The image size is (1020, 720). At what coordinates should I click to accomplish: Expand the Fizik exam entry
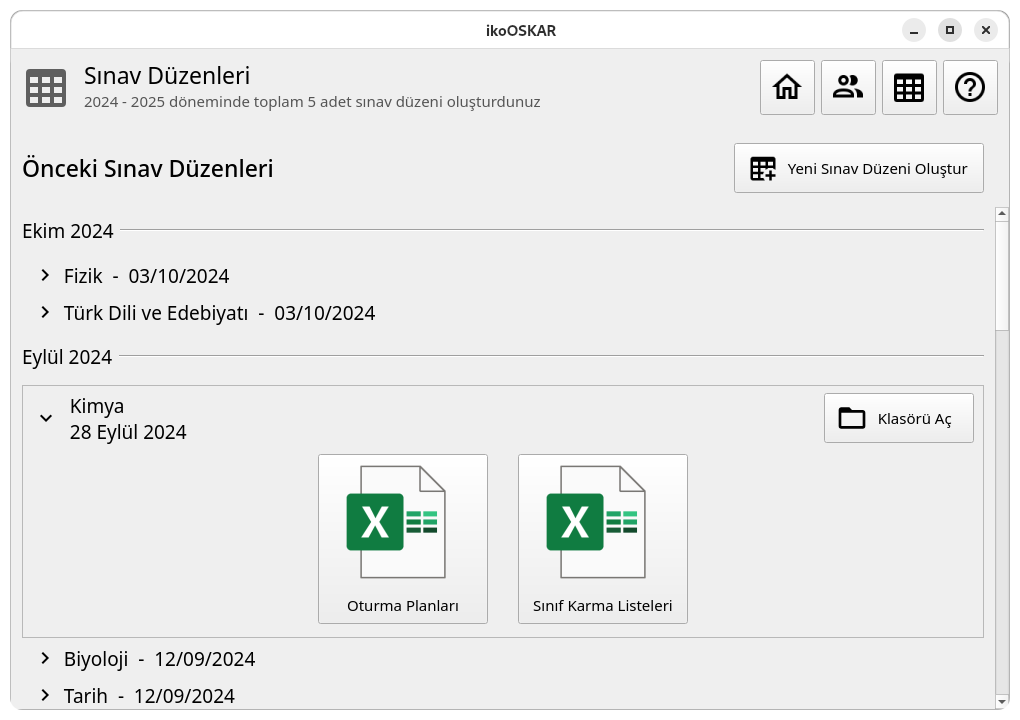tap(45, 275)
